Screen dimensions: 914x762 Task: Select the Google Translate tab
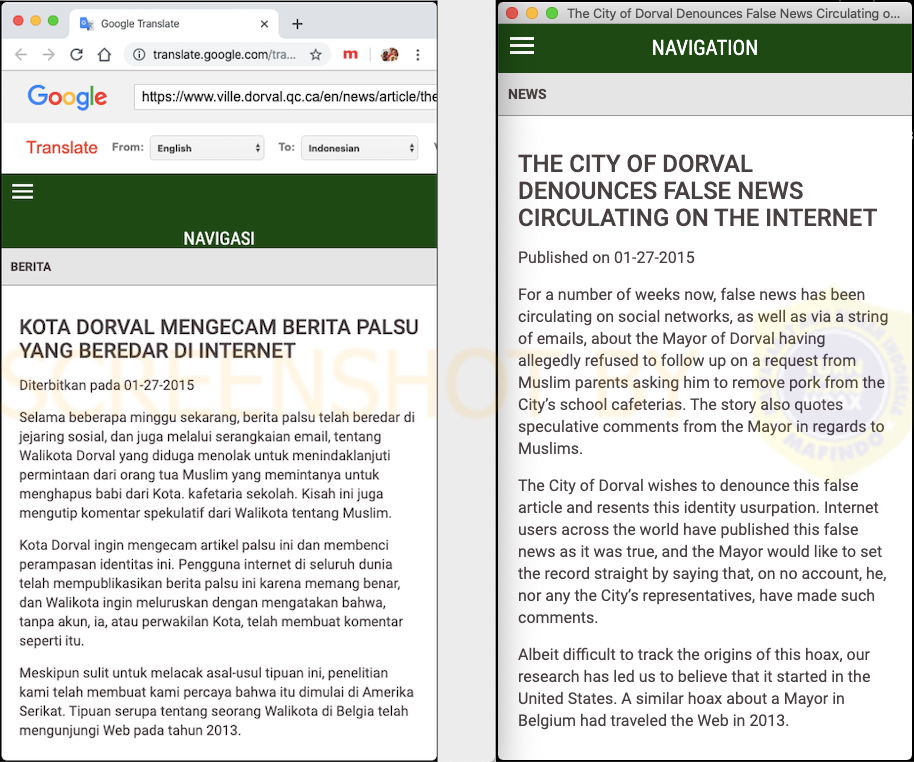[174, 24]
